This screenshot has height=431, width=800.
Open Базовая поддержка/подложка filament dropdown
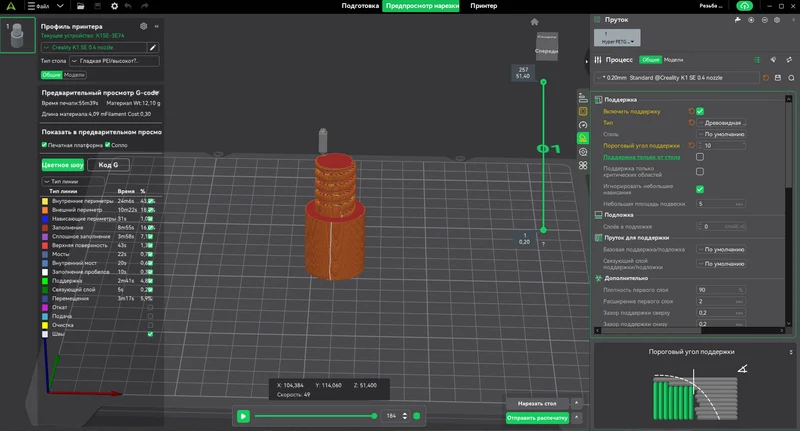(x=721, y=249)
